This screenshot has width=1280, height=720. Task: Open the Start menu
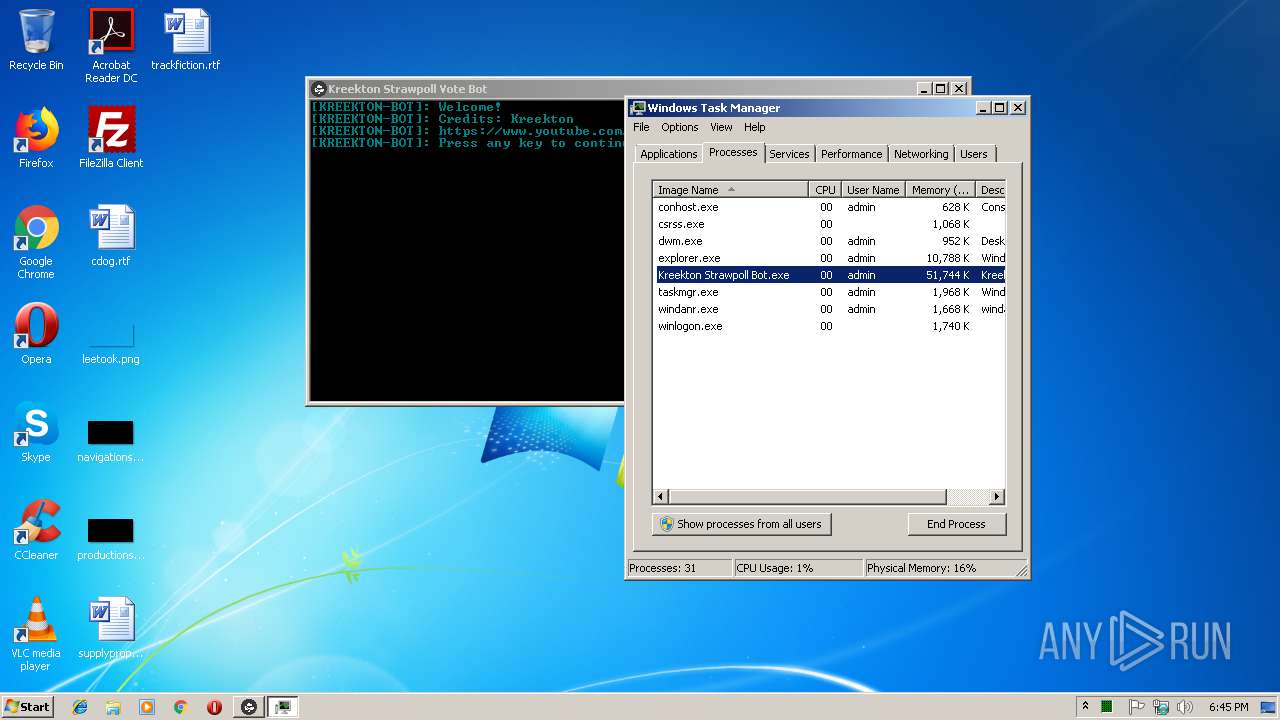27,707
